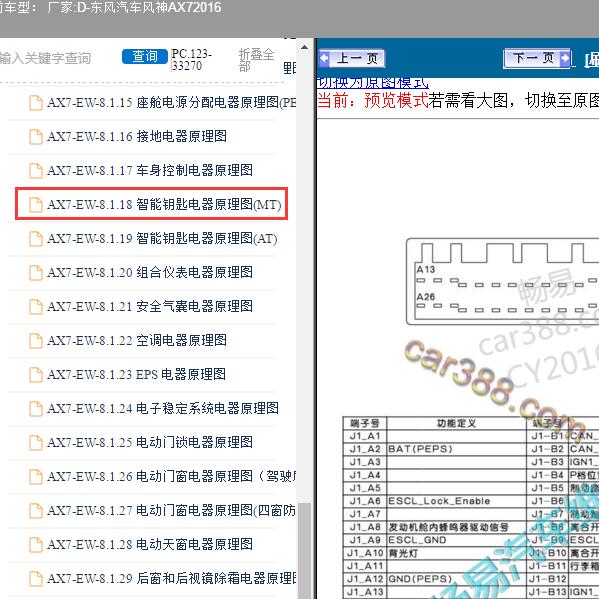Image resolution: width=599 pixels, height=599 pixels.
Task: Open AX7-EW-8.1.16 接地电器原理图
Action: (137, 136)
